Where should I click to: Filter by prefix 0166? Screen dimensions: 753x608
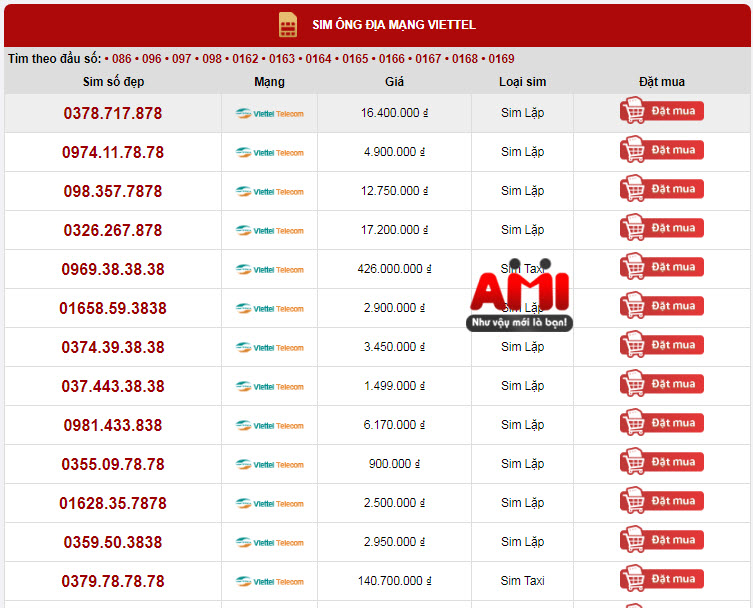point(392,59)
